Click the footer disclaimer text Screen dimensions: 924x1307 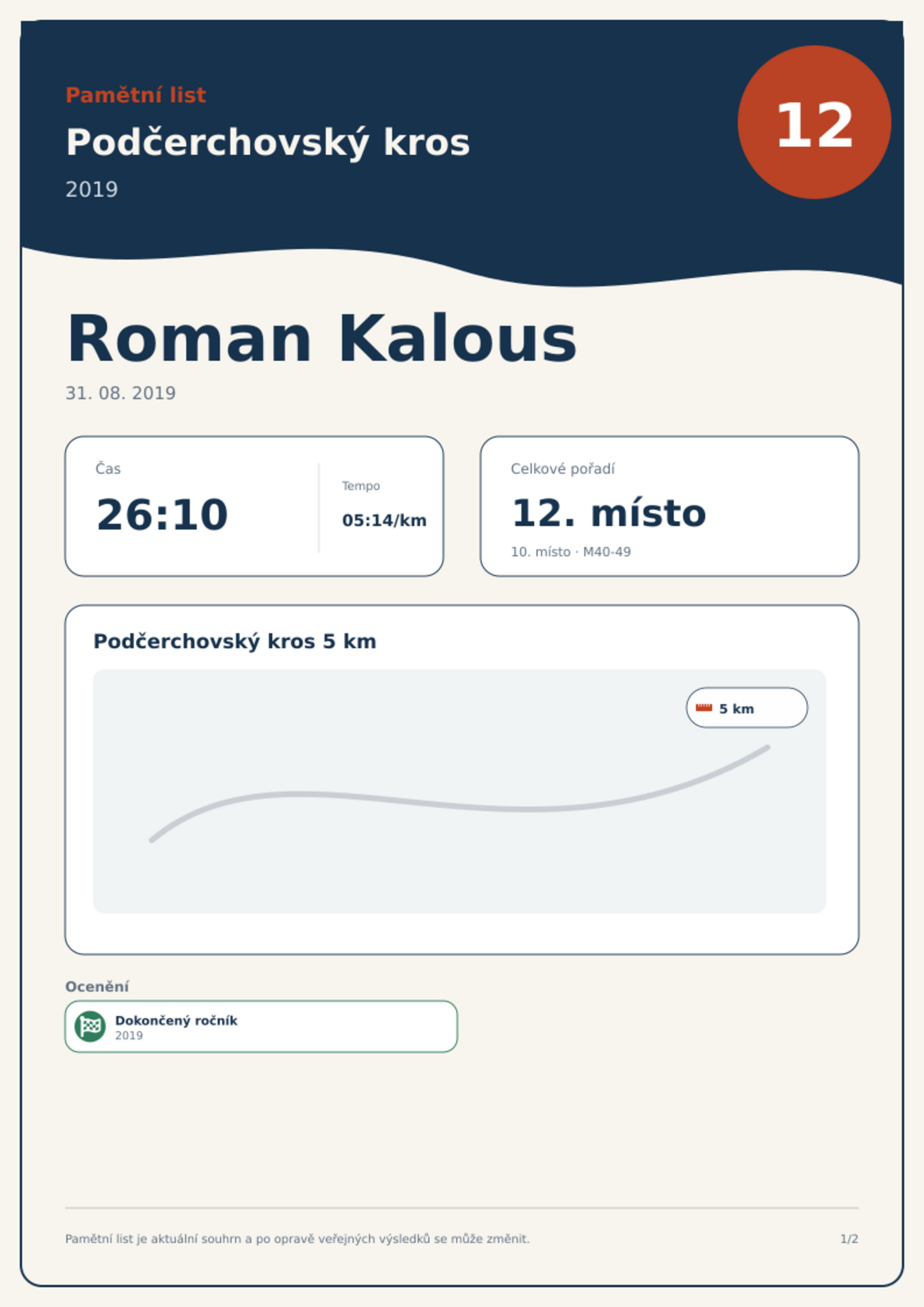[x=297, y=1238]
